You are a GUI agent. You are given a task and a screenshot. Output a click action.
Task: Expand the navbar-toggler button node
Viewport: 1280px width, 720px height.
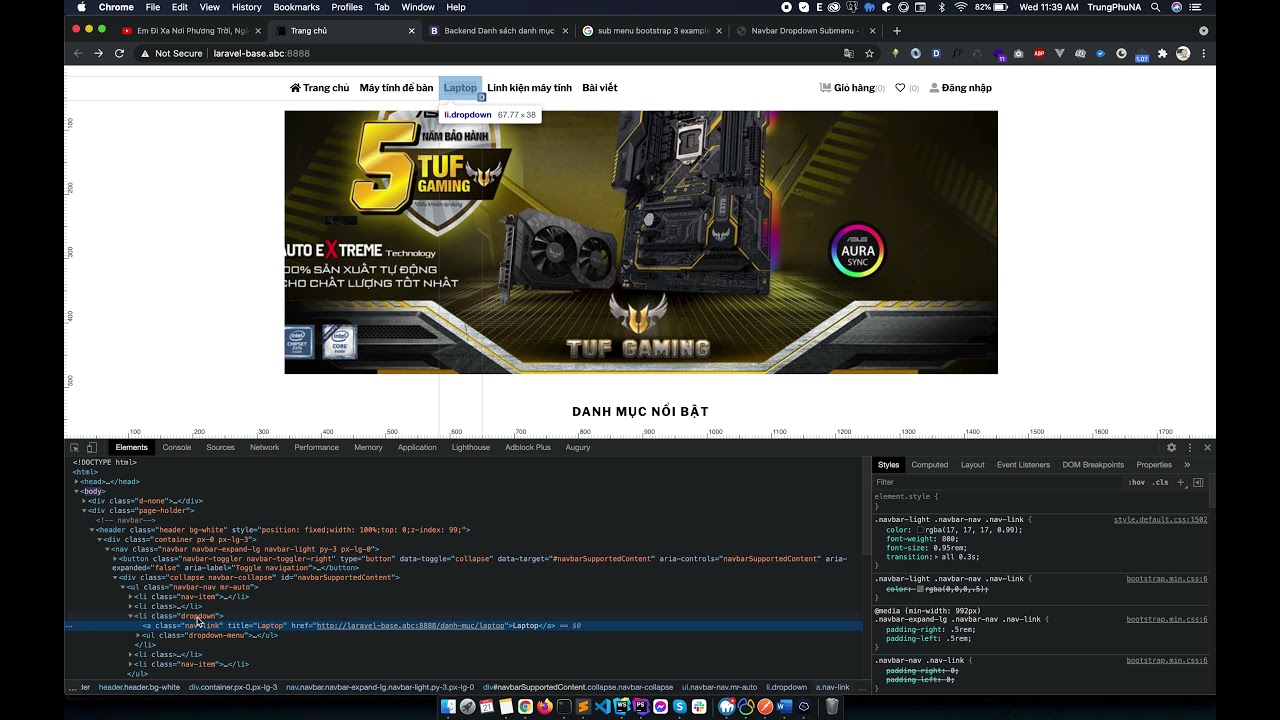[116, 559]
